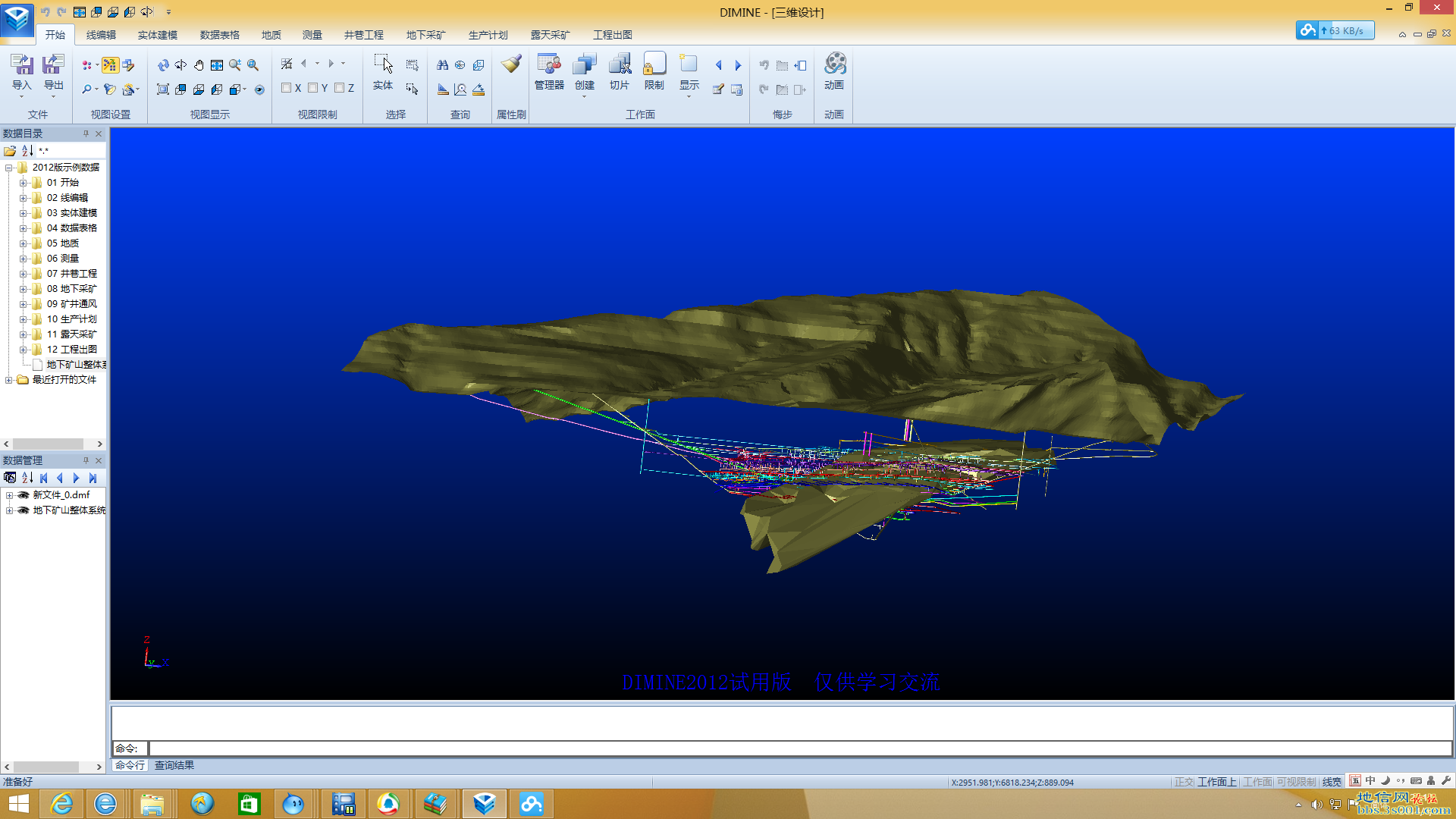Expand the 最近打开的文件 node
The width and height of the screenshot is (1456, 819).
(x=8, y=380)
